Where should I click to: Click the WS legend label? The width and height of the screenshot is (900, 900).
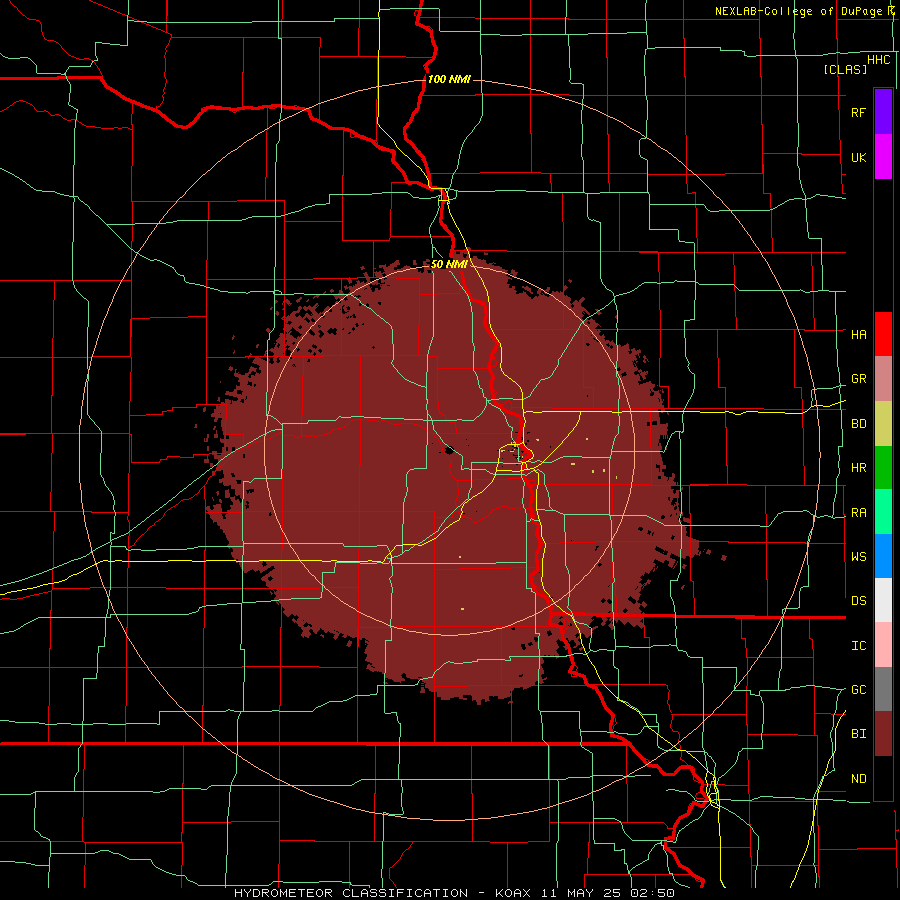[858, 556]
